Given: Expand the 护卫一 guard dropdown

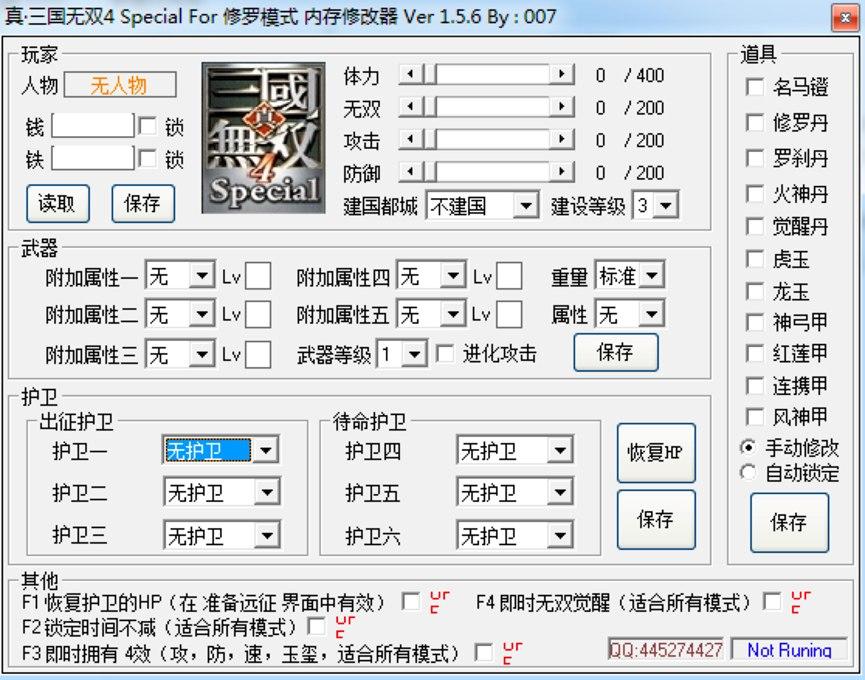Looking at the screenshot, I should pyautogui.click(x=266, y=450).
